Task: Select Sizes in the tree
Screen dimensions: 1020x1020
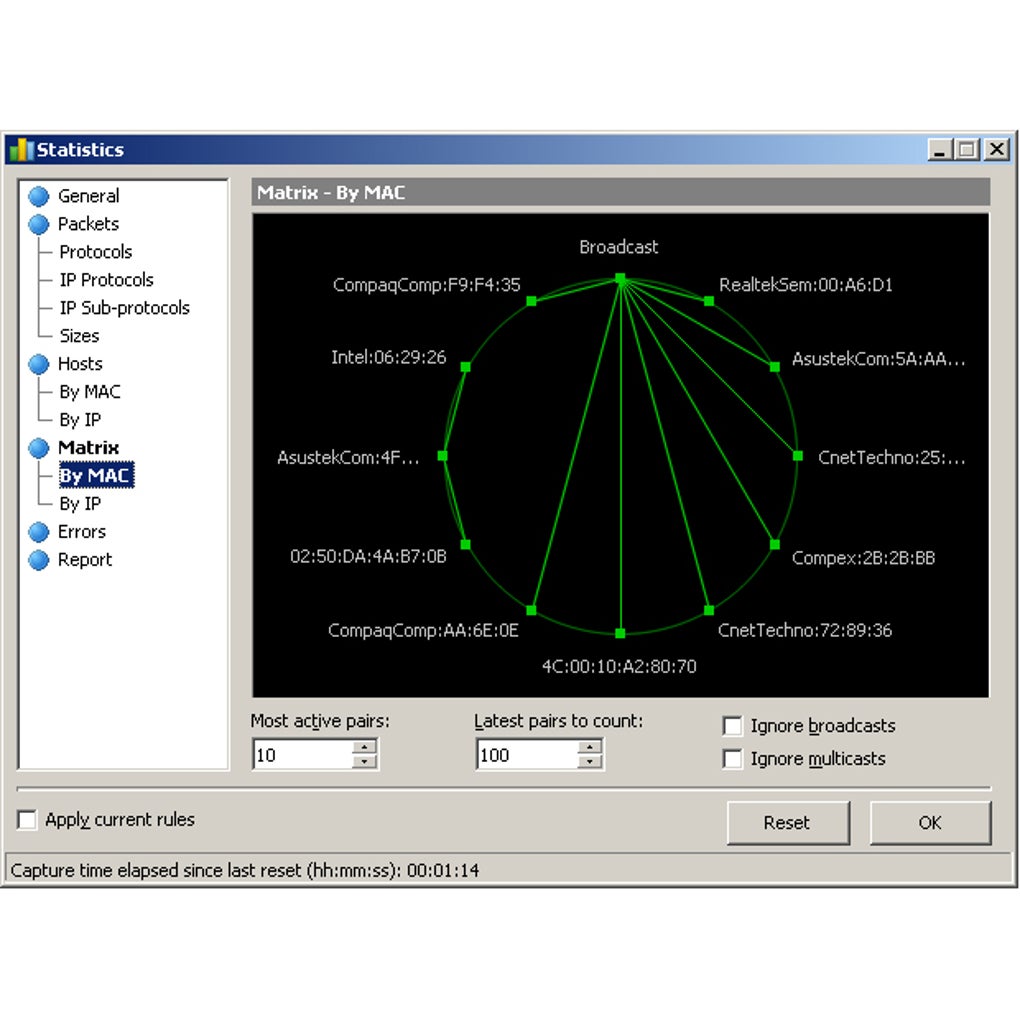Action: [x=79, y=336]
